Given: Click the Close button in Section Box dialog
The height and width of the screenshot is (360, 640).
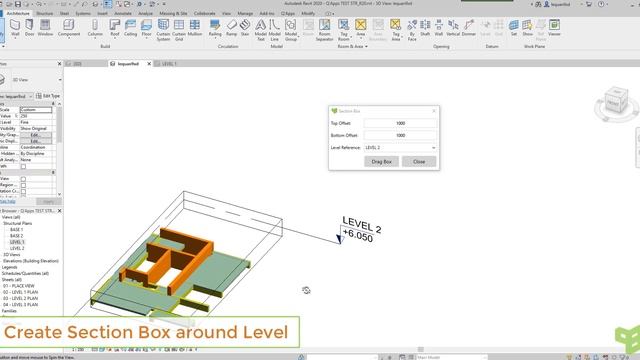Looking at the screenshot, I should click(x=419, y=162).
